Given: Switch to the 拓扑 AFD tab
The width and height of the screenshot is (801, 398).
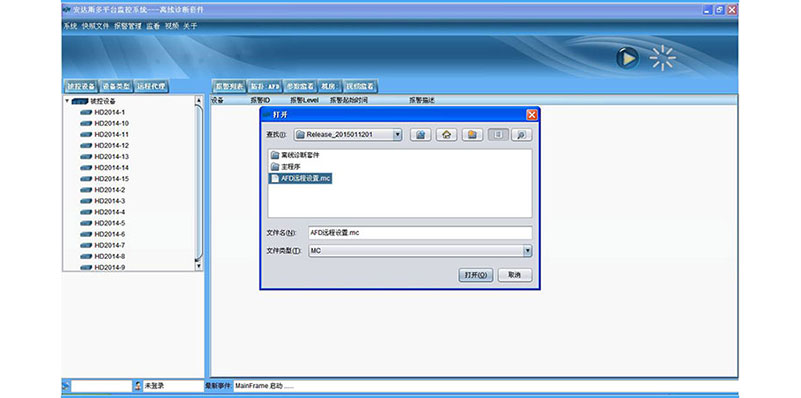Looking at the screenshot, I should 265,86.
